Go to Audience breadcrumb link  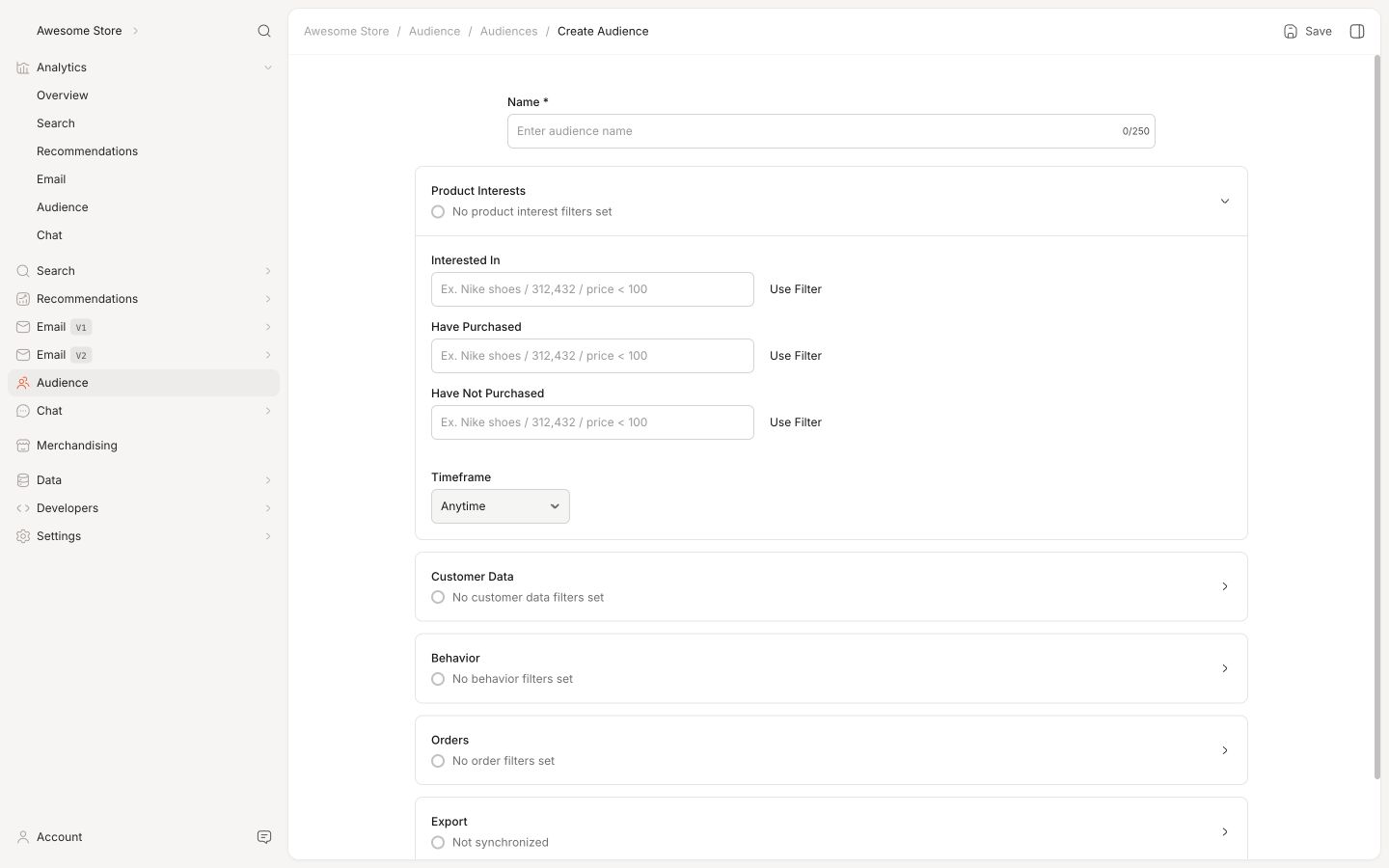coord(434,31)
